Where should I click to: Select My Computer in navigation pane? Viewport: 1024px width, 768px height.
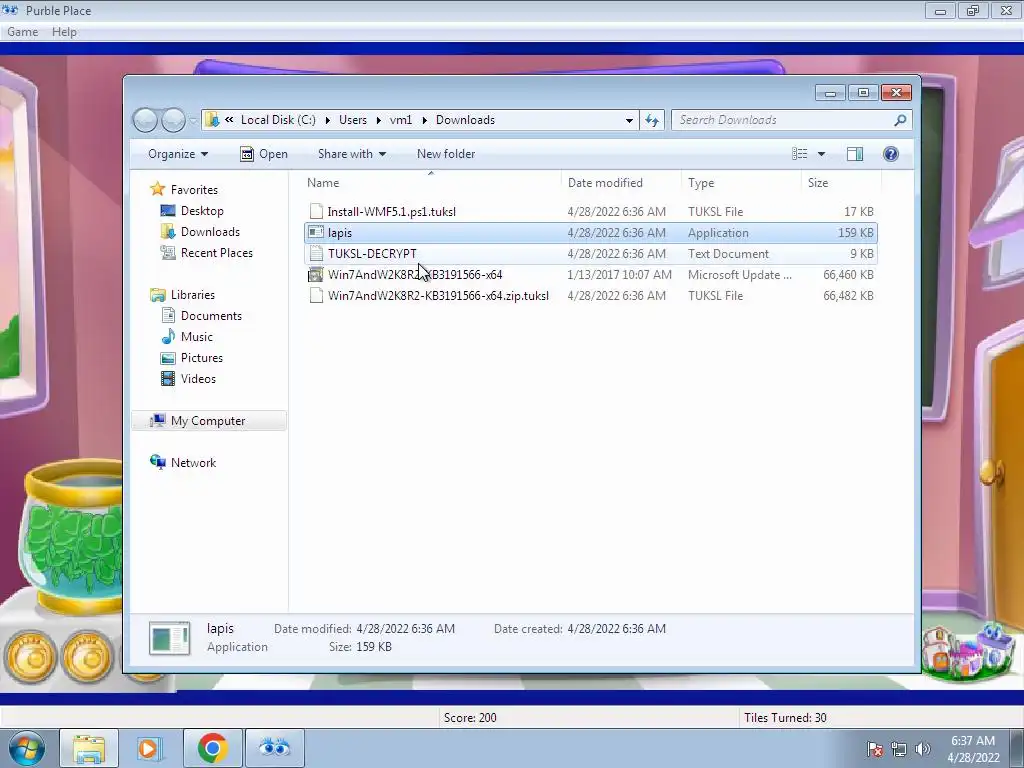(208, 421)
